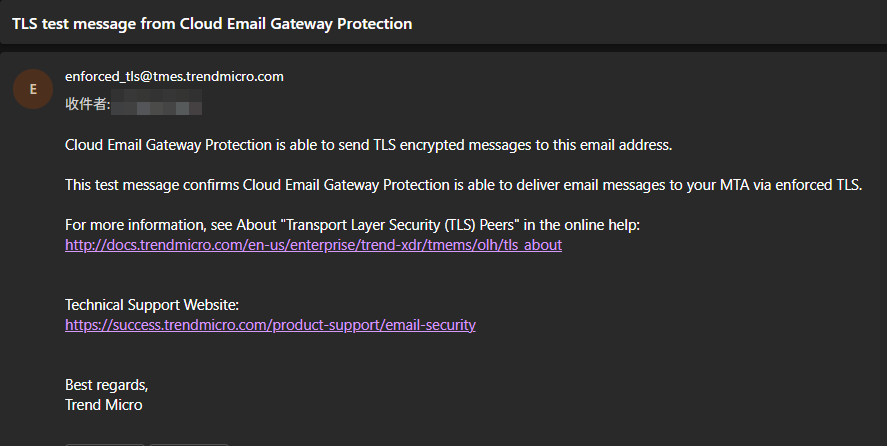
Task: Click the sentence about sending TLS encrypted messages
Action: tap(368, 145)
